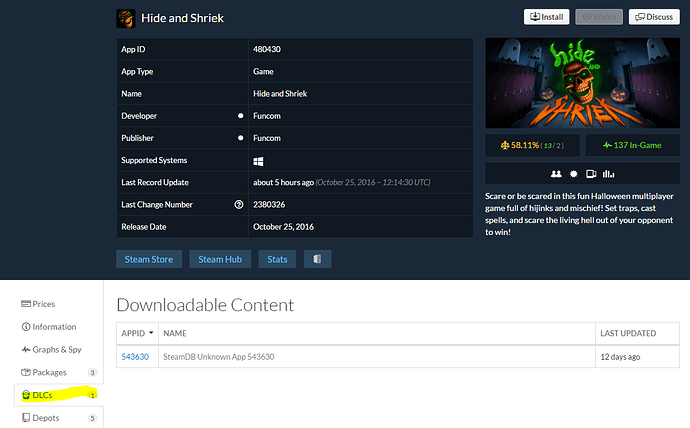The height and width of the screenshot is (428, 690).
Task: Open the Packages sidebar tab
Action: coord(59,373)
